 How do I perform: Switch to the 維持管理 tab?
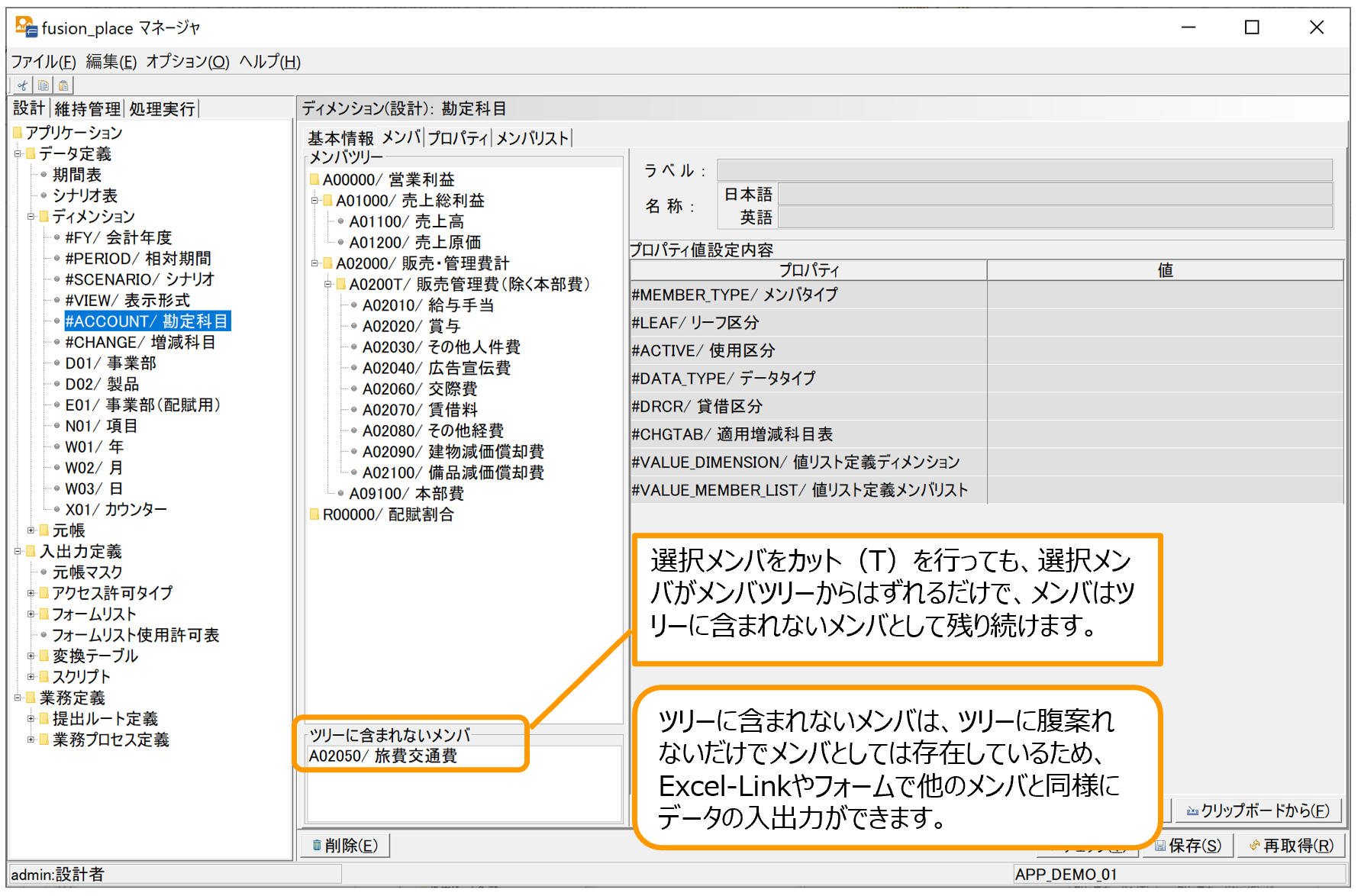pyautogui.click(x=88, y=109)
